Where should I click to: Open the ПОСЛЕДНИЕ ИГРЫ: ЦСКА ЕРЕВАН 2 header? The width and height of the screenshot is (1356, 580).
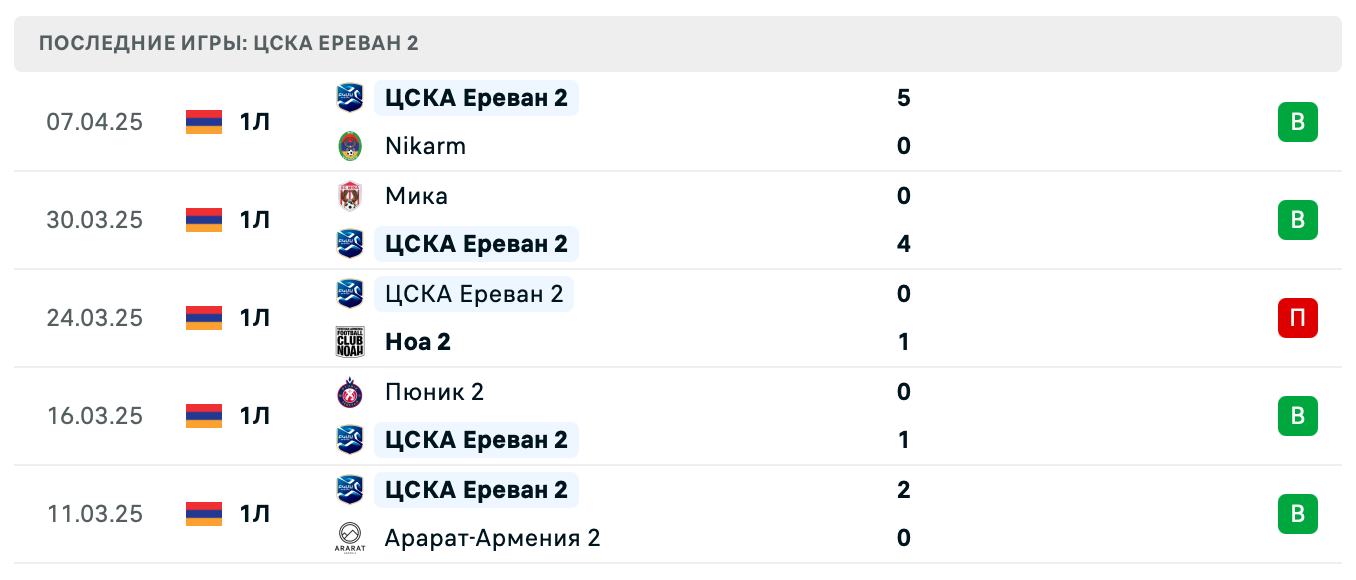tap(229, 43)
